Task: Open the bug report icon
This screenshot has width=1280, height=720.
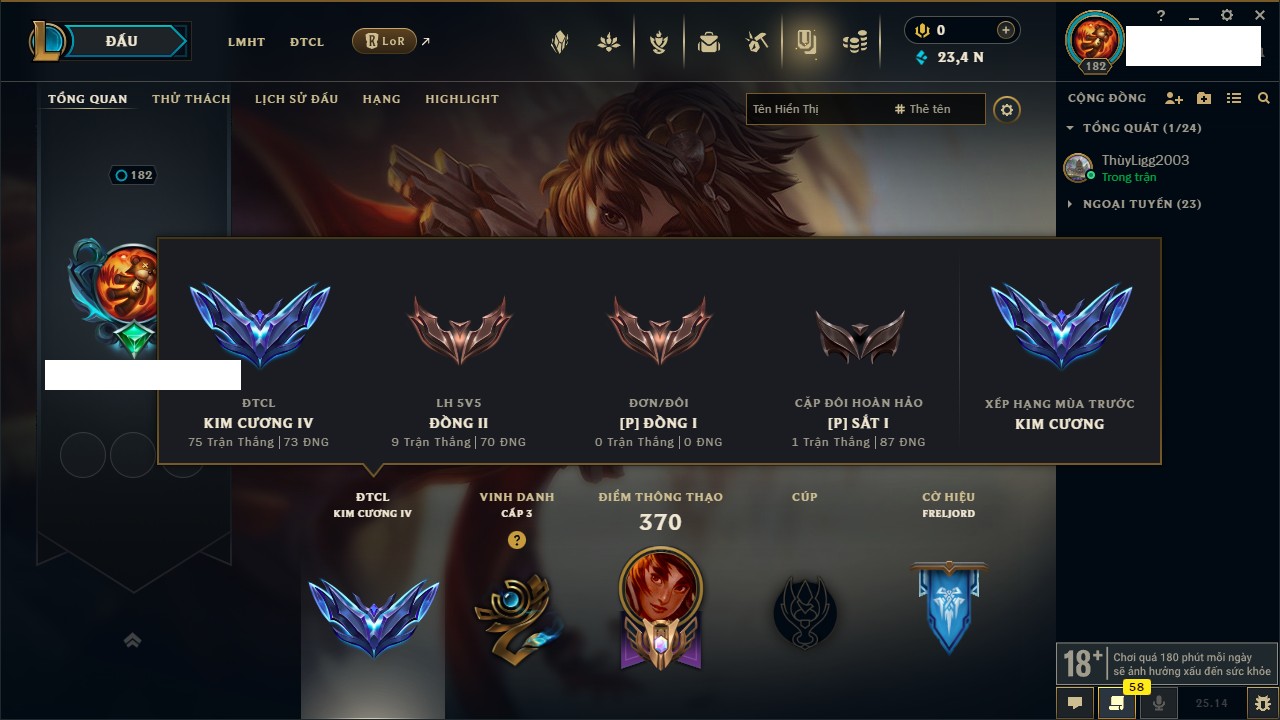Action: click(x=1262, y=703)
